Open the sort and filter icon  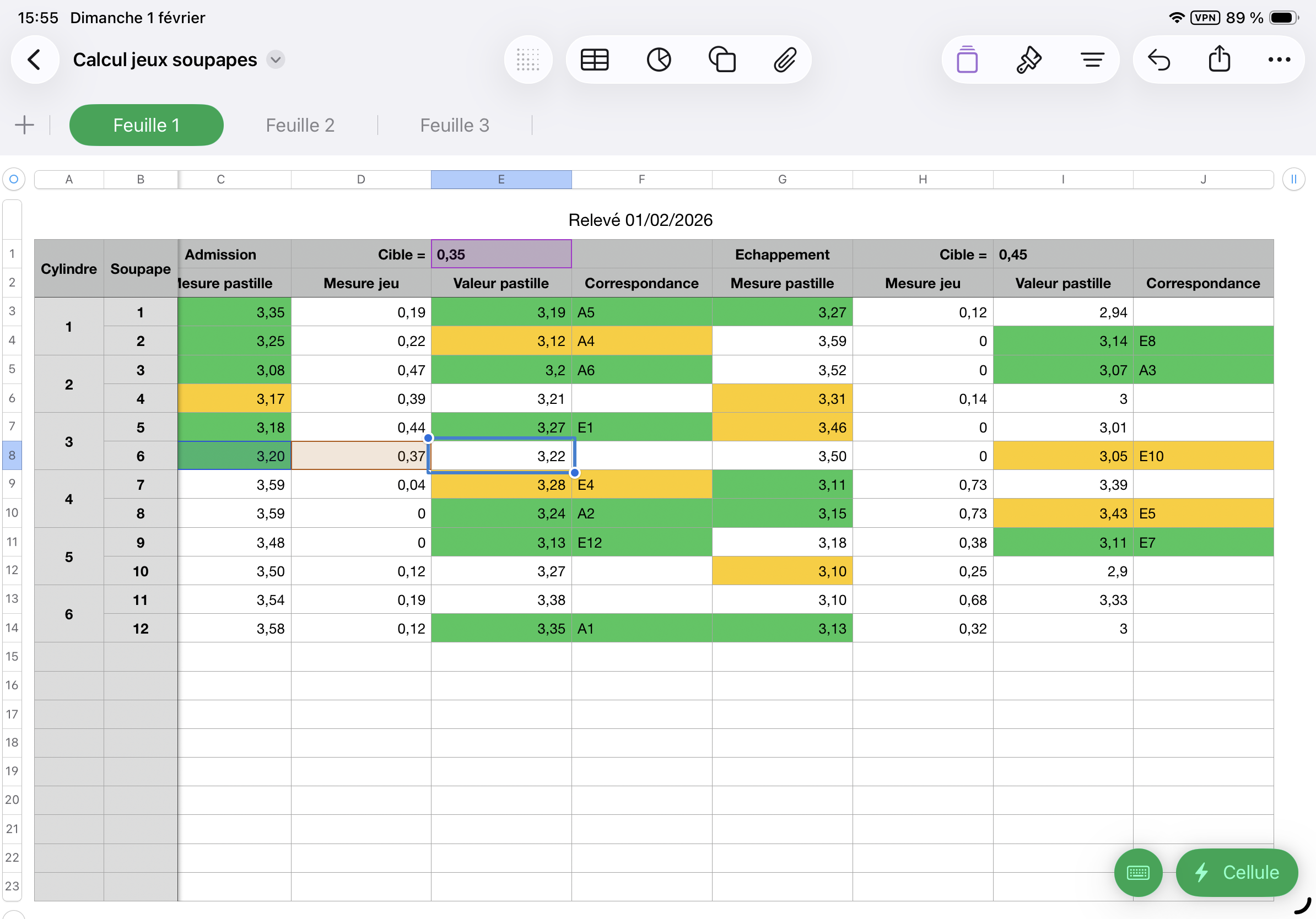coord(1092,60)
